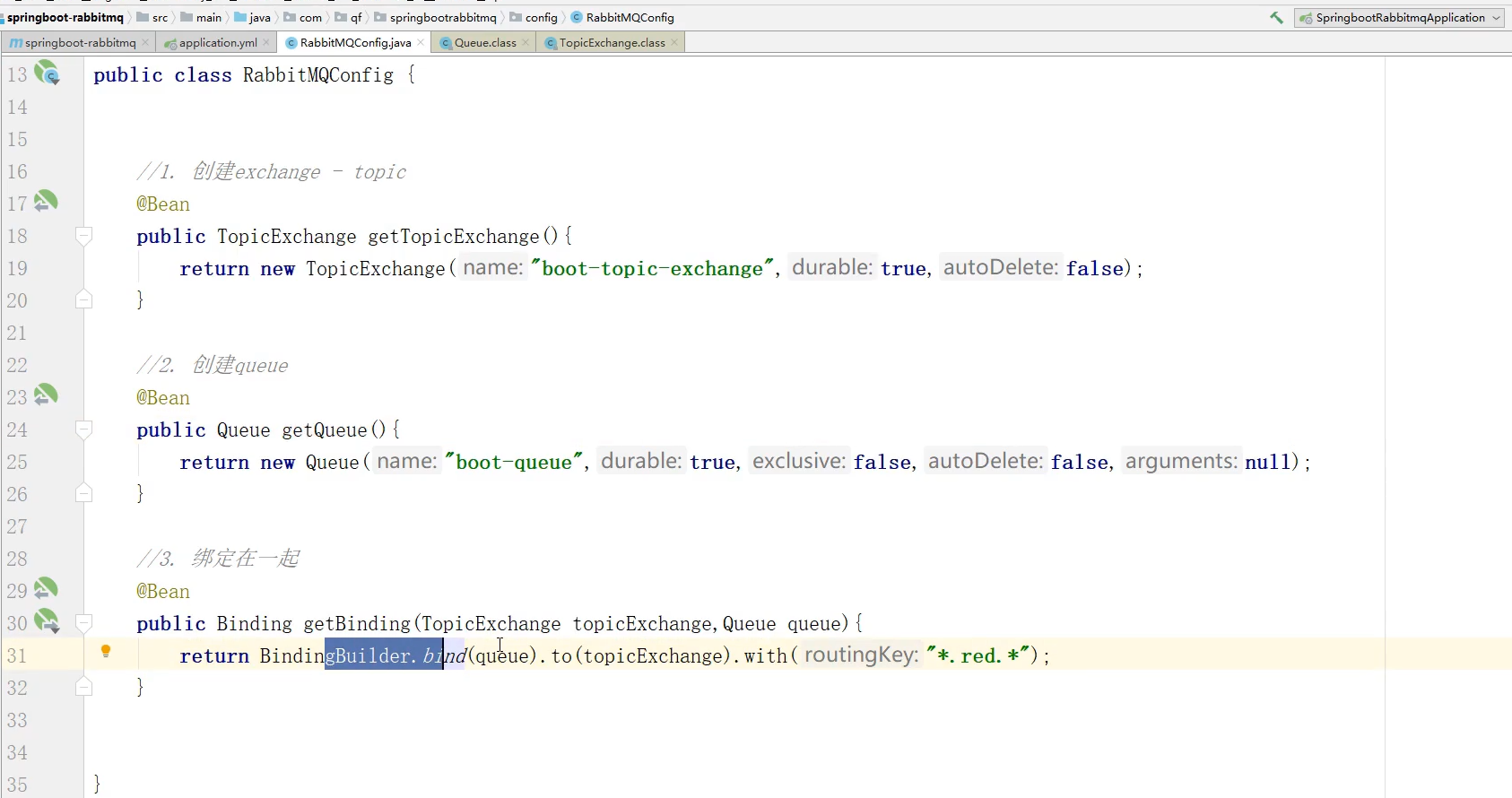This screenshot has height=798, width=1512.
Task: Click the "boot-topic-exchange" string on line 19
Action: click(652, 268)
